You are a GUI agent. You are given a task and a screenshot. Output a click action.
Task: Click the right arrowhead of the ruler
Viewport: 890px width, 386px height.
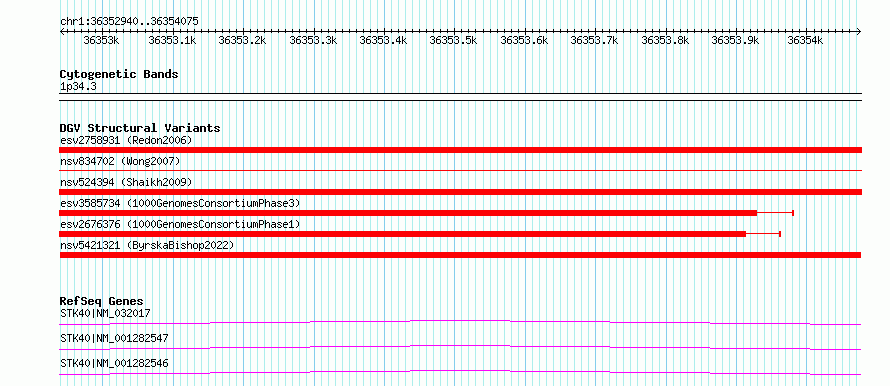click(859, 32)
